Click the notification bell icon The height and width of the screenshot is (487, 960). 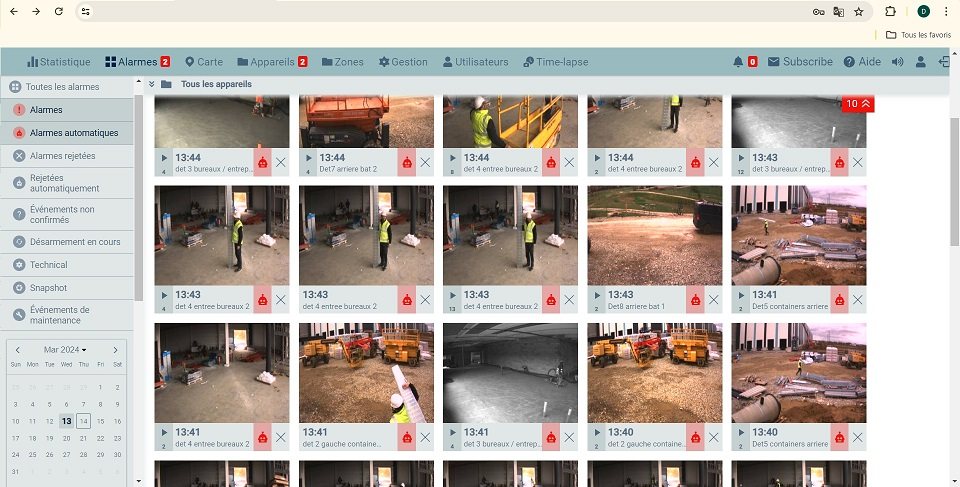738,61
